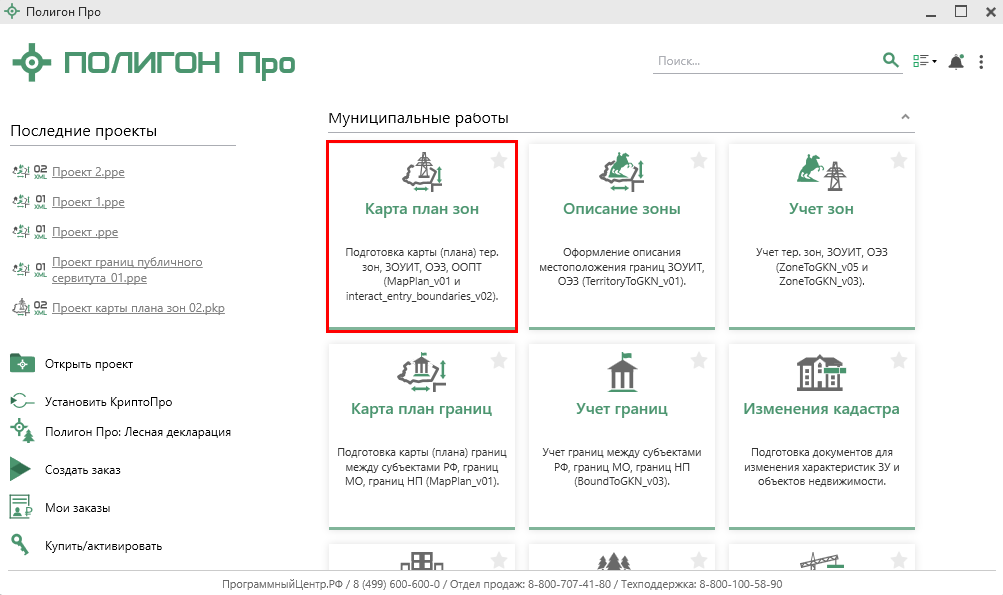Toggle favorite star on Учет границ
The image size is (1003, 595).
coord(698,360)
